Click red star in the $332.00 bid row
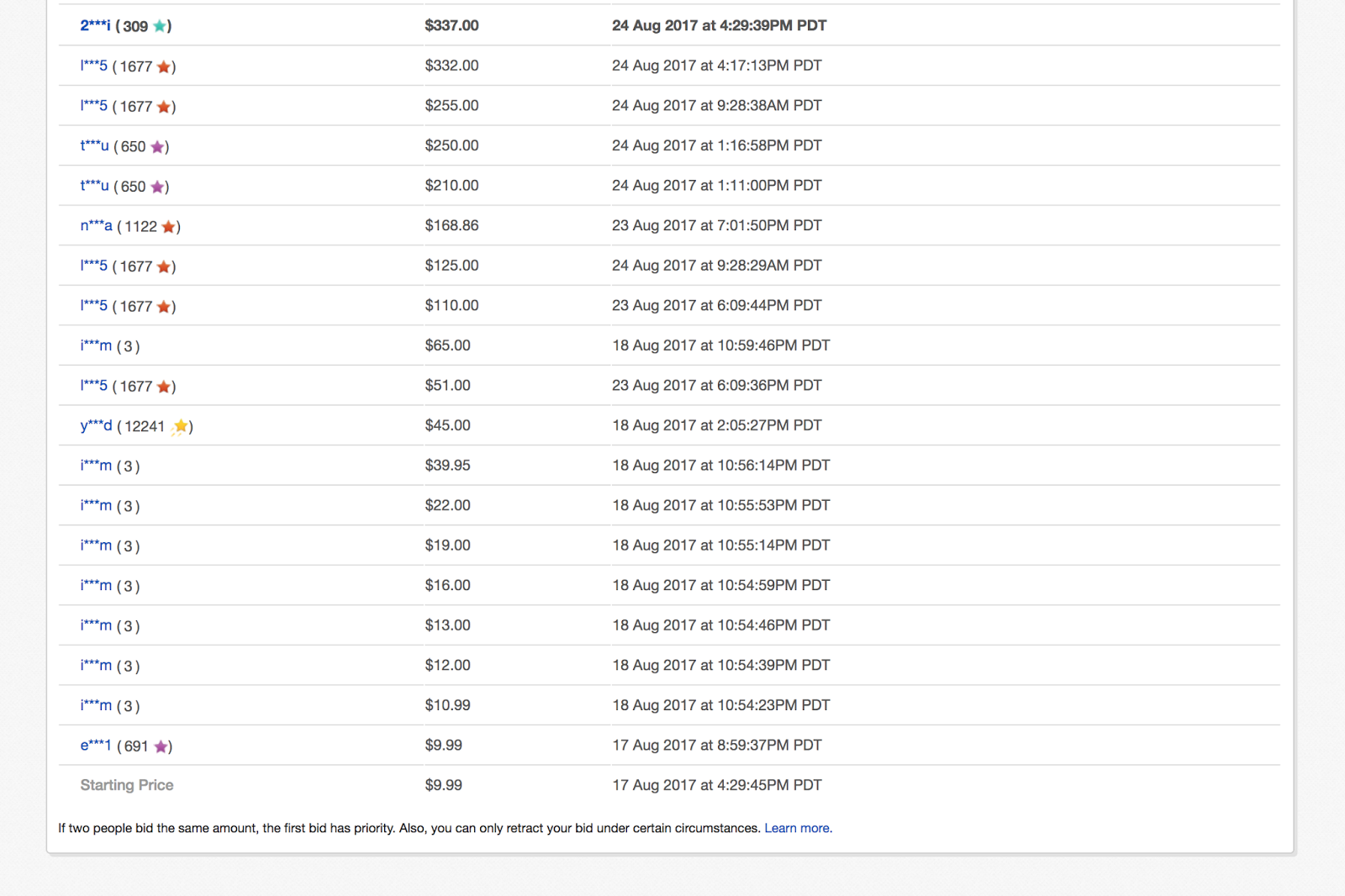 pyautogui.click(x=164, y=66)
